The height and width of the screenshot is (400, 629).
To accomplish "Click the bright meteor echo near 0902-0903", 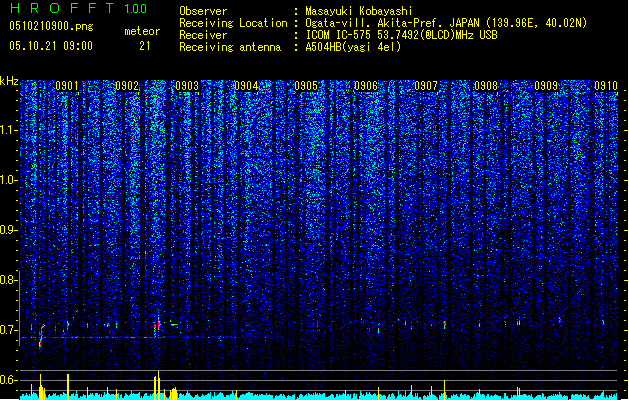I will (x=157, y=325).
